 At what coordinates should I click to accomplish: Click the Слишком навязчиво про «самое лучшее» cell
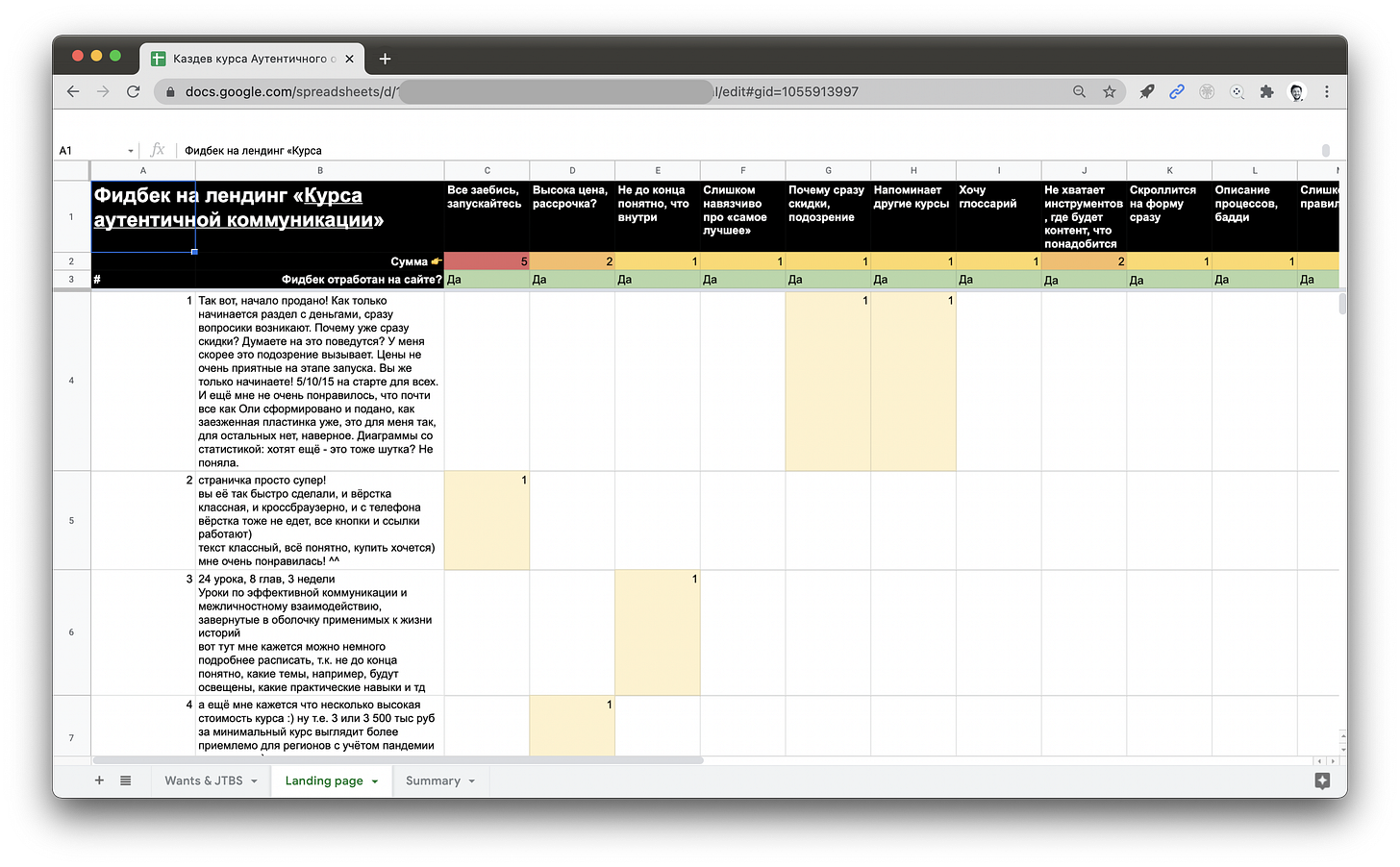pos(742,216)
